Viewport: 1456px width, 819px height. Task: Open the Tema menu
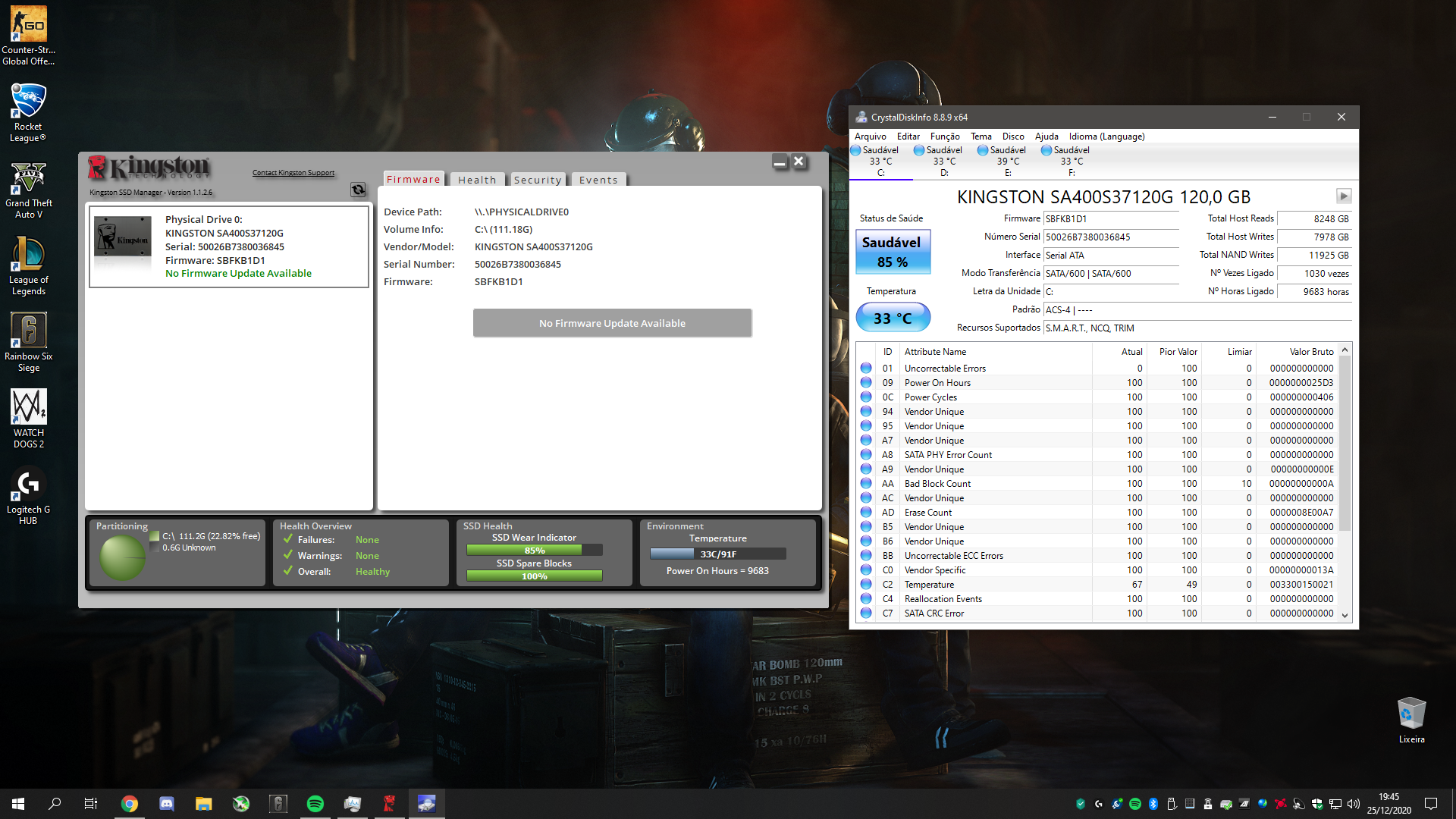tap(981, 136)
